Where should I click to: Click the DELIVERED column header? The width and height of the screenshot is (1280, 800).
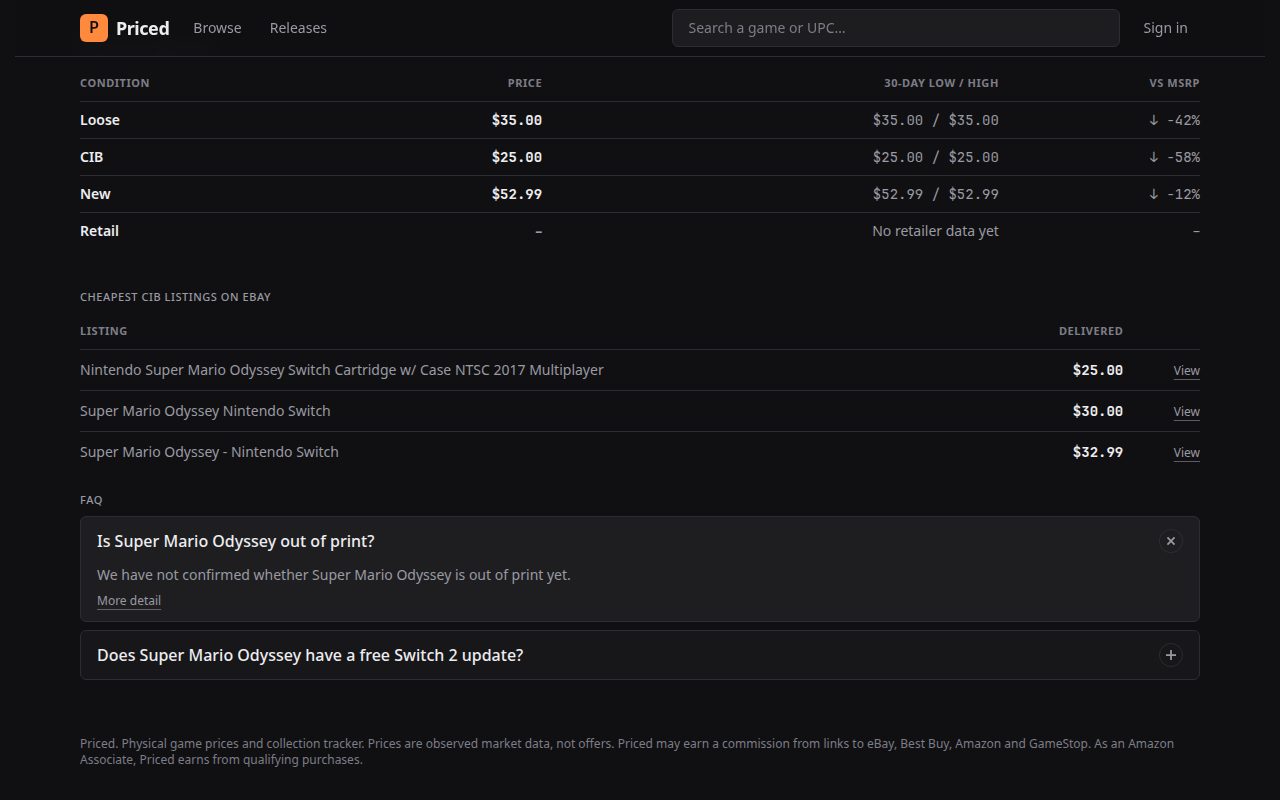(1091, 331)
